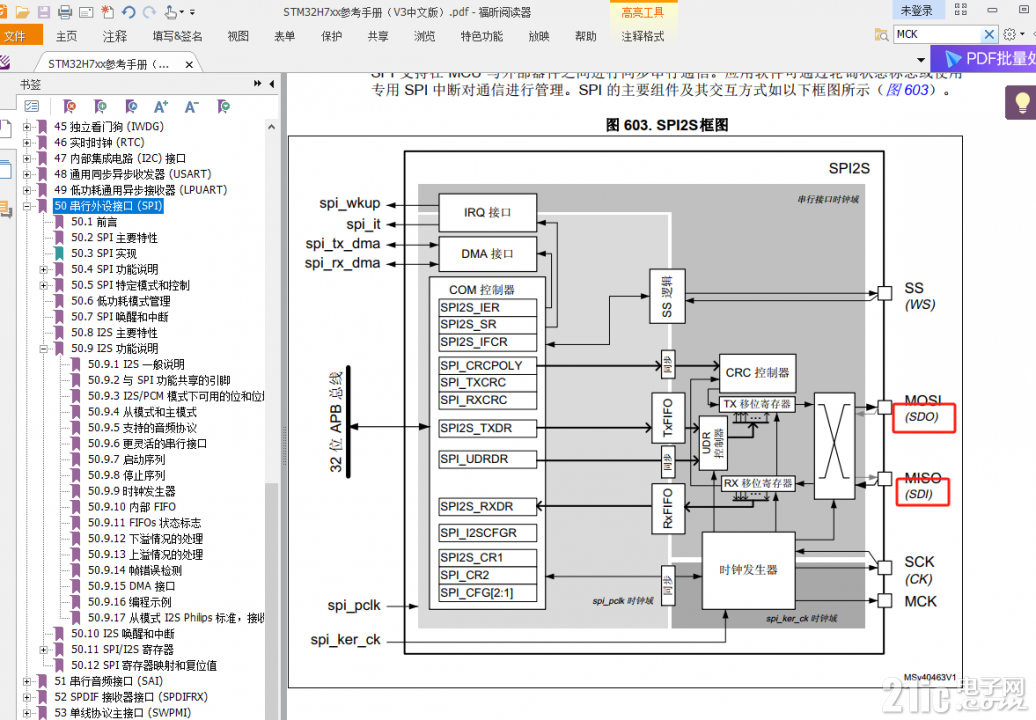Go to bookmark 50.9.15 DMA 接口
The width and height of the screenshot is (1036, 720).
pos(131,586)
